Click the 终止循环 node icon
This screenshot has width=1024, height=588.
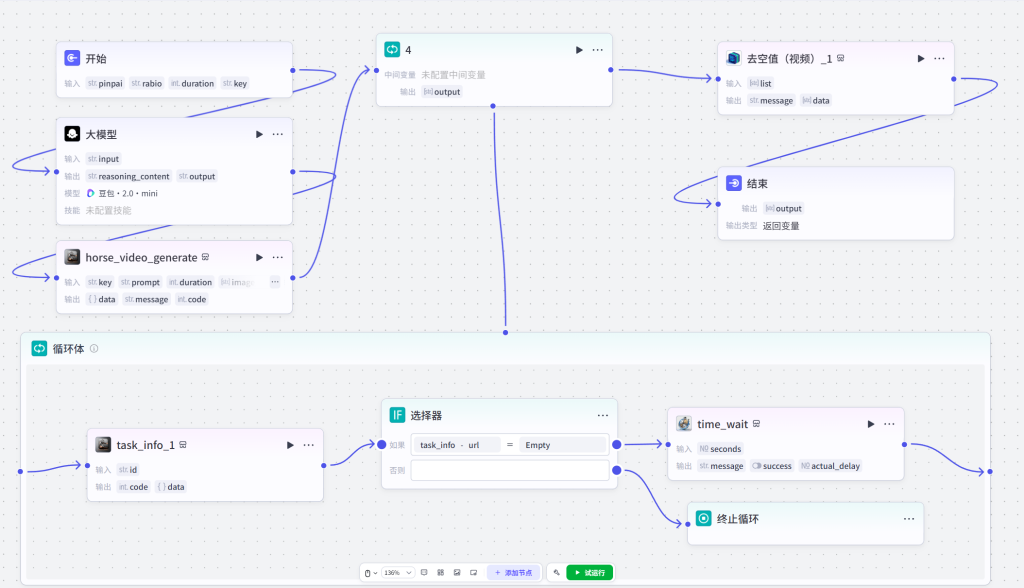(703, 519)
